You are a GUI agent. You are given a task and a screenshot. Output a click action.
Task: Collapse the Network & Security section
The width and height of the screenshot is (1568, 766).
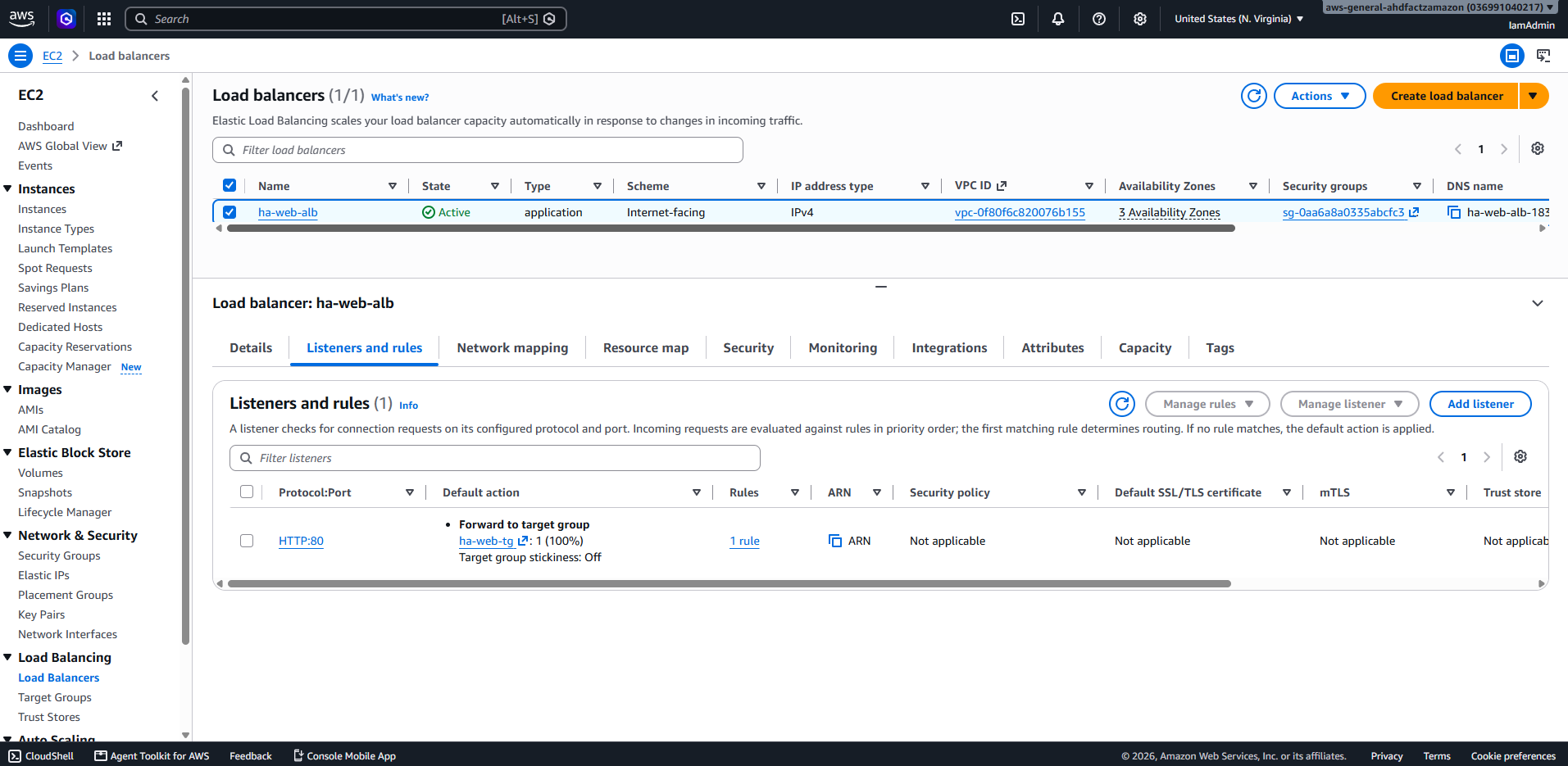pos(7,535)
